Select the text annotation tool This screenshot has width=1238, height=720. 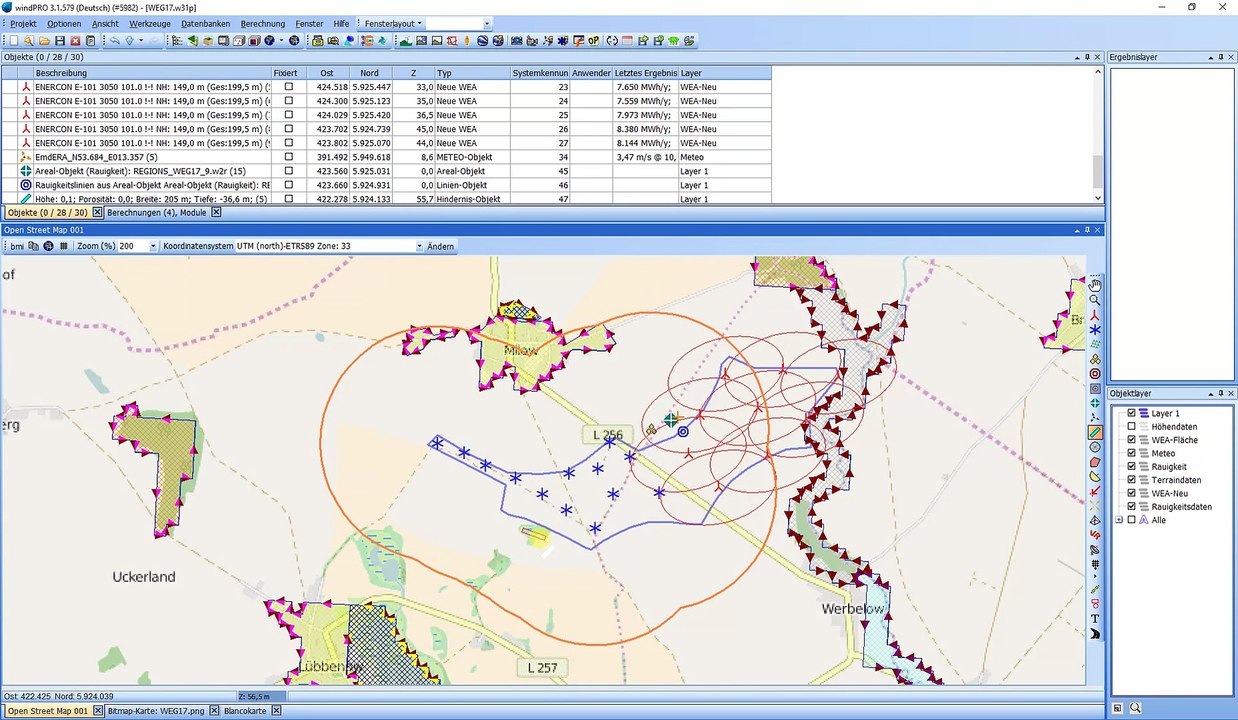pos(1095,619)
